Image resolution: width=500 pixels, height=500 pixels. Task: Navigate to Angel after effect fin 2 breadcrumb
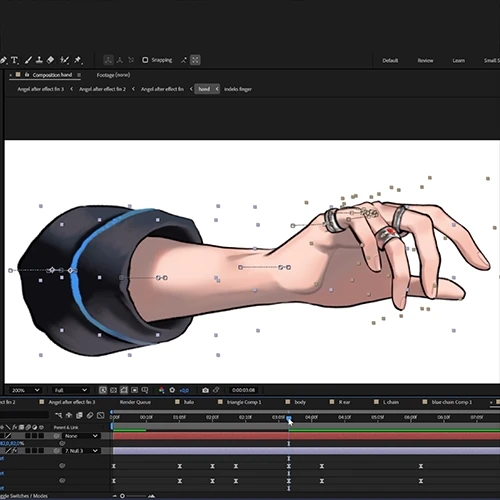pos(102,89)
